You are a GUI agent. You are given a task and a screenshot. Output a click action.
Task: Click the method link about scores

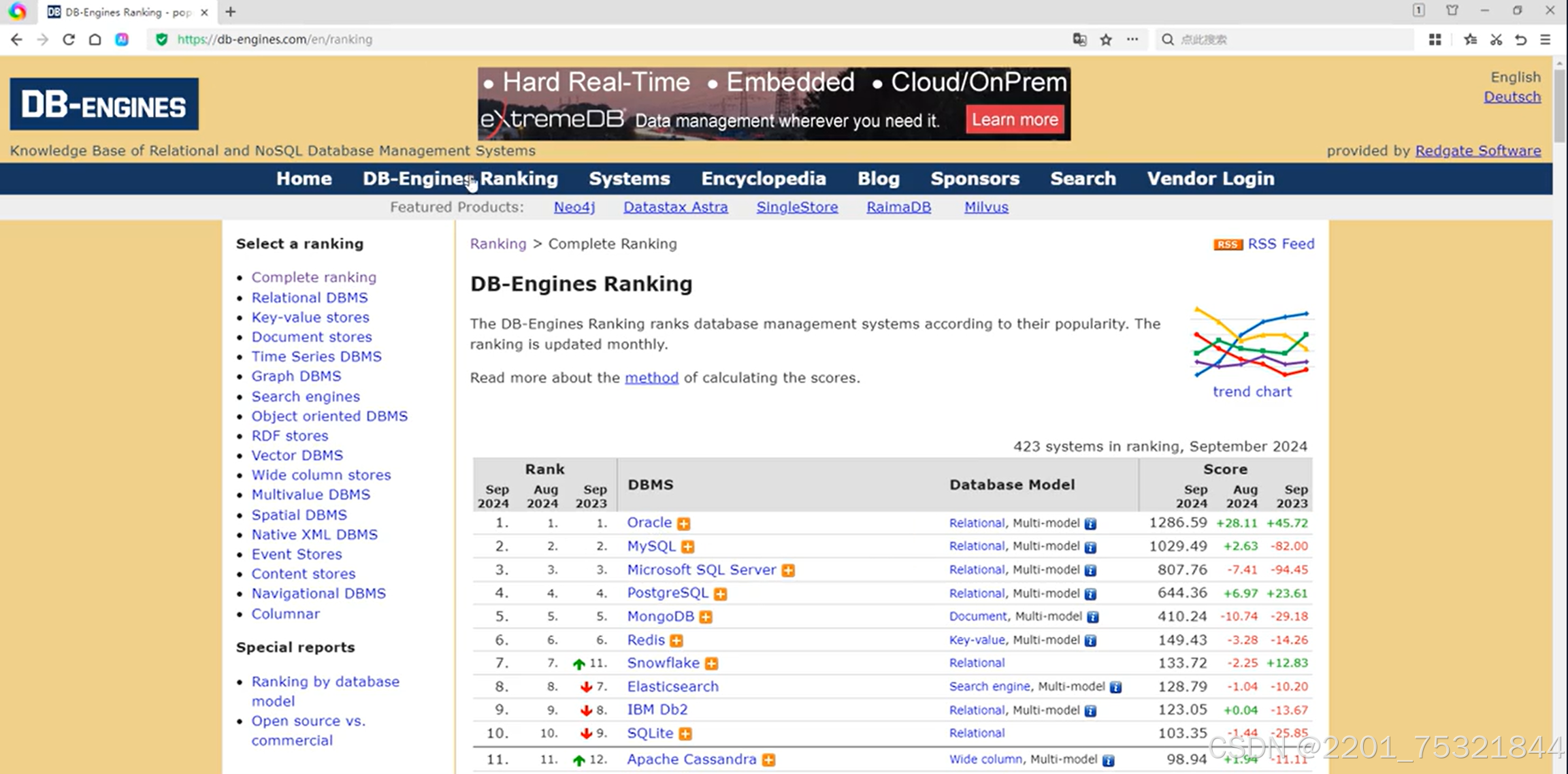(x=651, y=378)
